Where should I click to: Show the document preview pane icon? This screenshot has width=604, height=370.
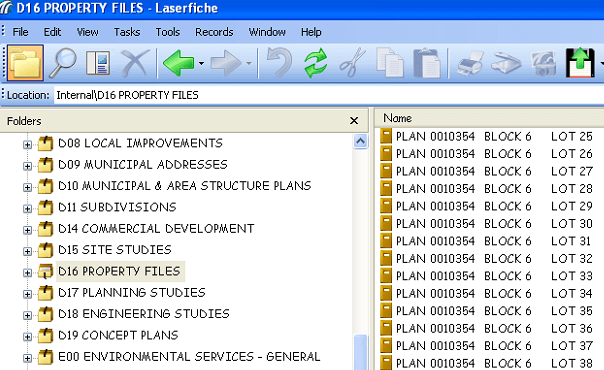pos(98,63)
